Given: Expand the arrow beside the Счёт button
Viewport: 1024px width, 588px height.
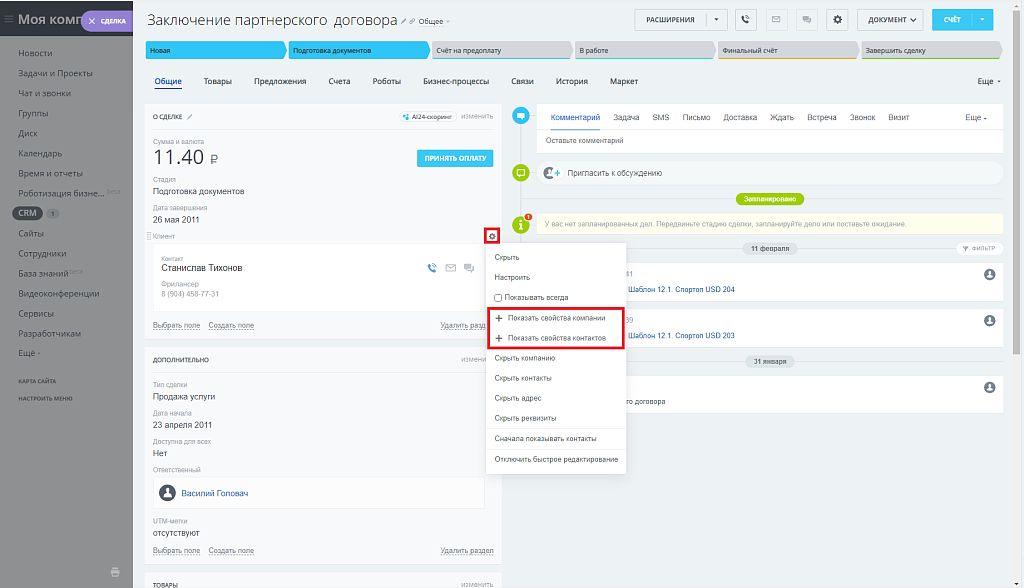Looking at the screenshot, I should (x=983, y=19).
